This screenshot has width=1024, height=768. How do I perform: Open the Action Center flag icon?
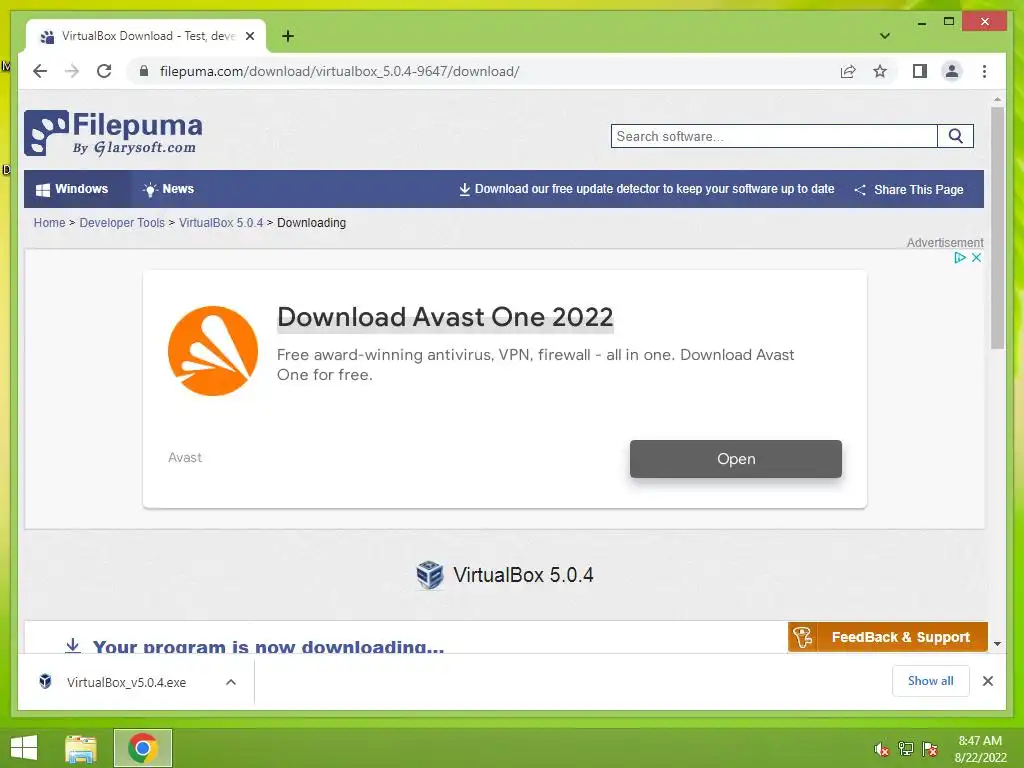[930, 748]
